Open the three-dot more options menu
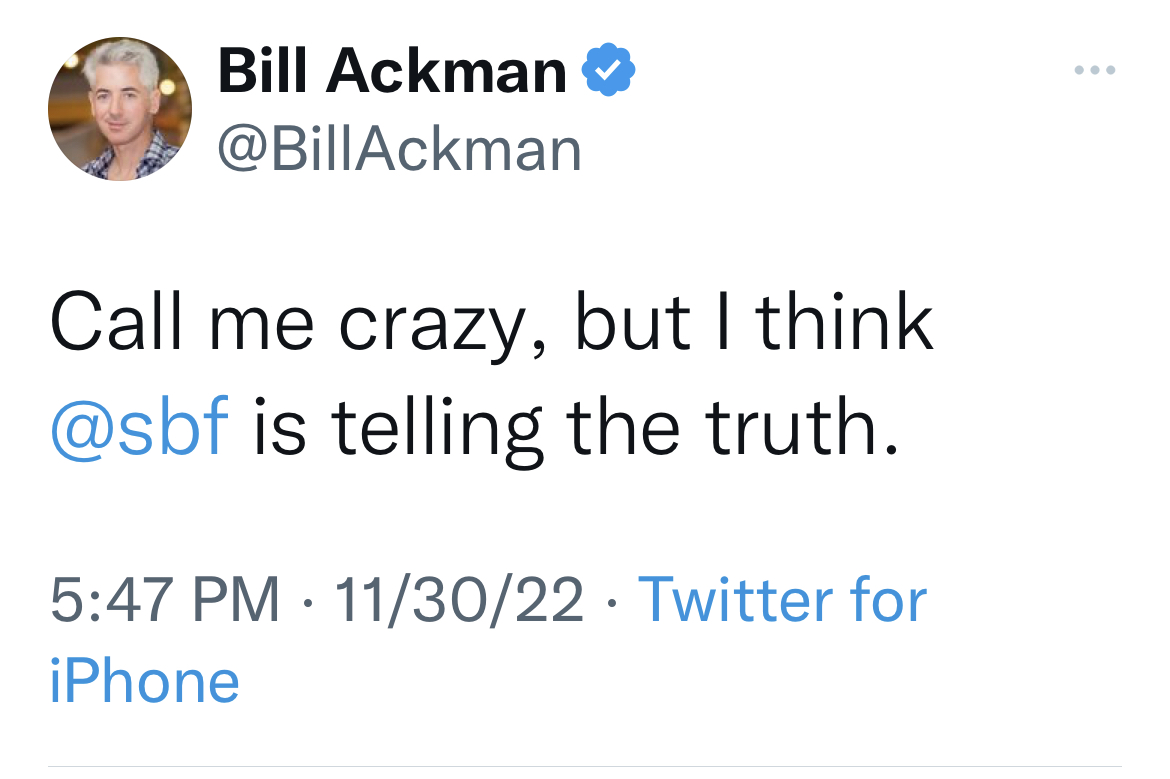The image size is (1170, 779). coord(1094,71)
